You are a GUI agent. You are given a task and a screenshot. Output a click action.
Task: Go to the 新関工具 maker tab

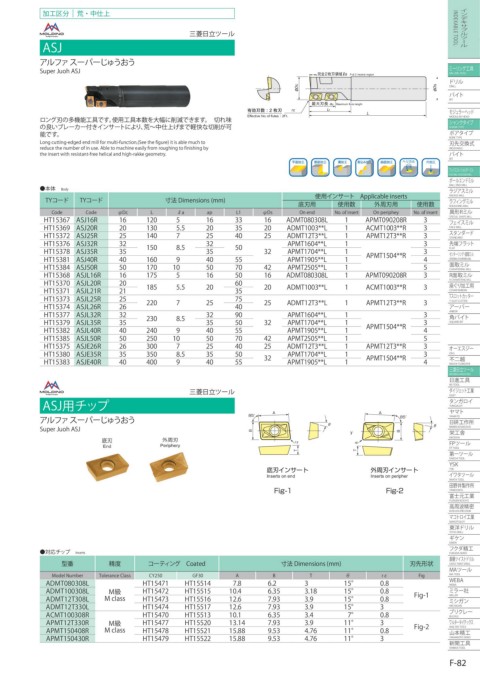pyautogui.click(x=464, y=644)
